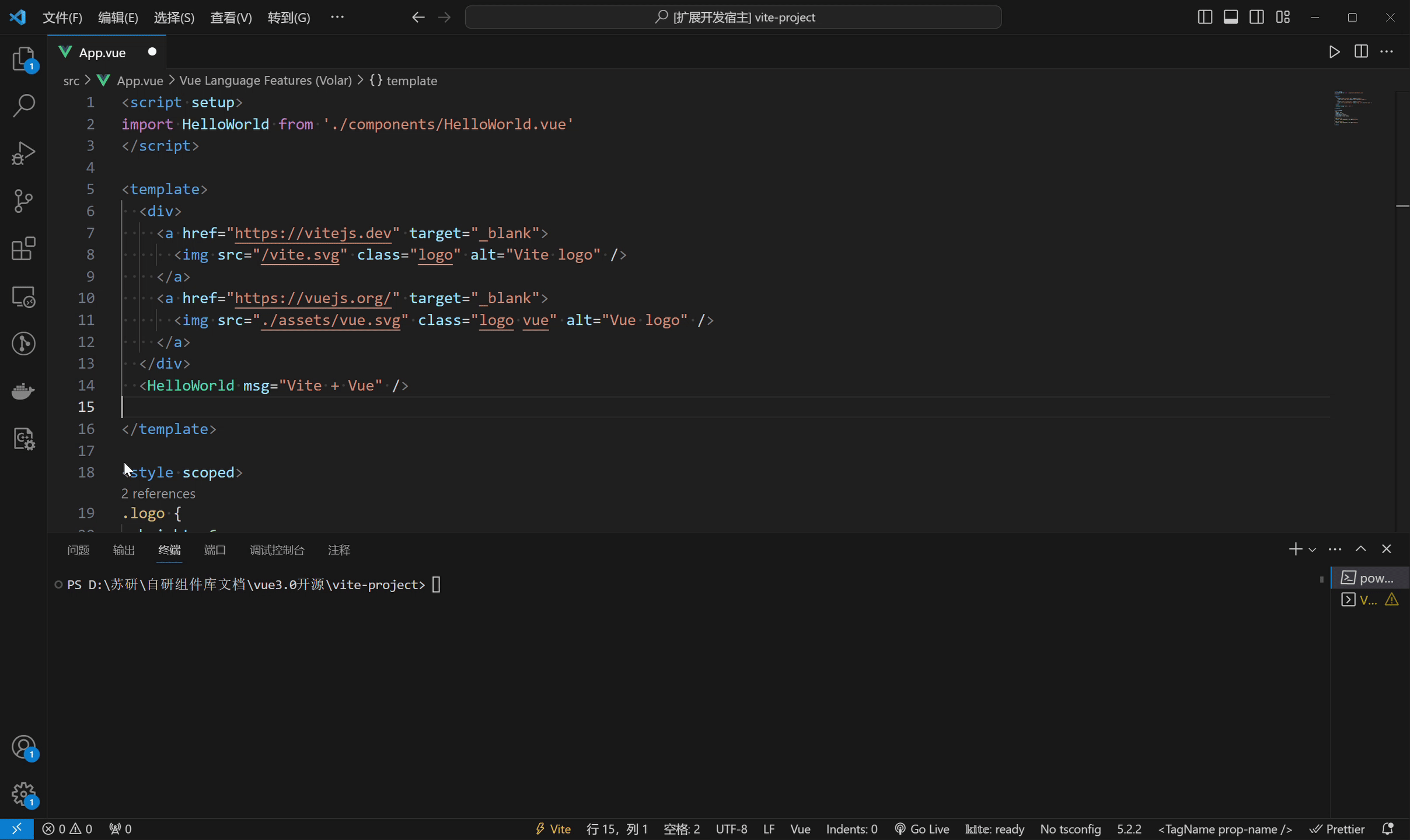Screen dimensions: 1410x840
Task: Toggle bottom panel visibility
Action: 1231,17
